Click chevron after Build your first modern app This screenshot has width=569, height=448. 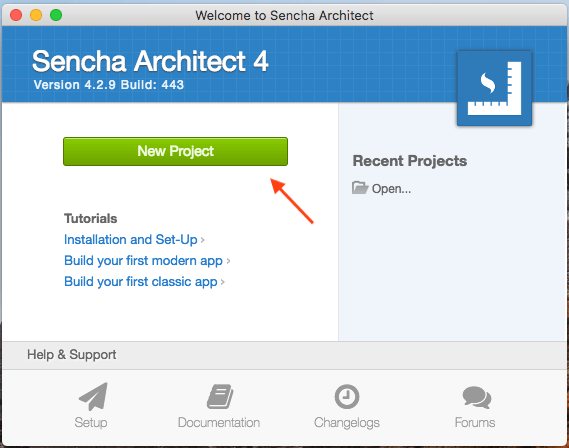coord(228,261)
